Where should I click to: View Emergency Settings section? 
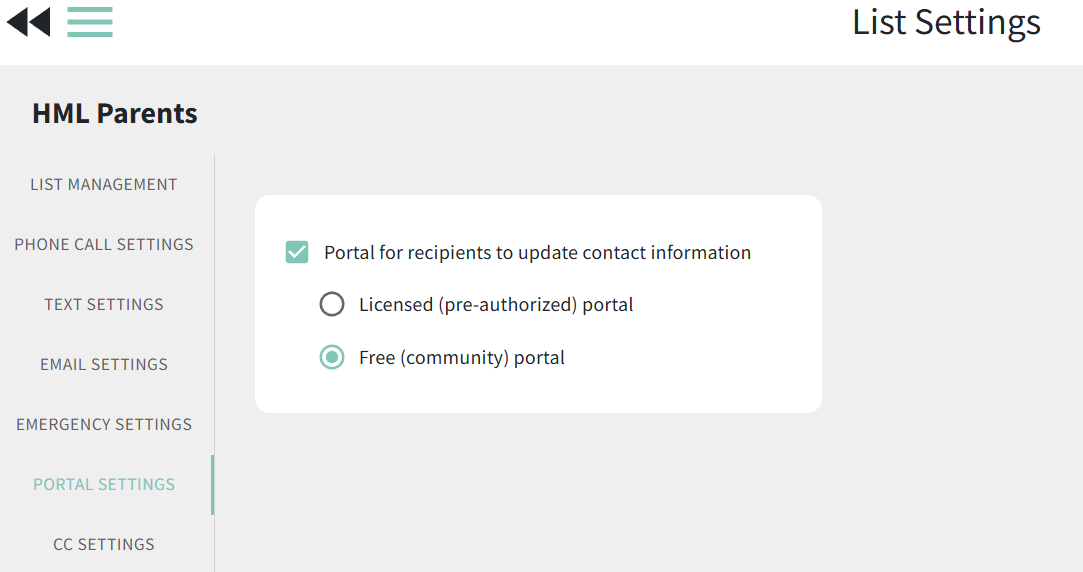(x=104, y=424)
